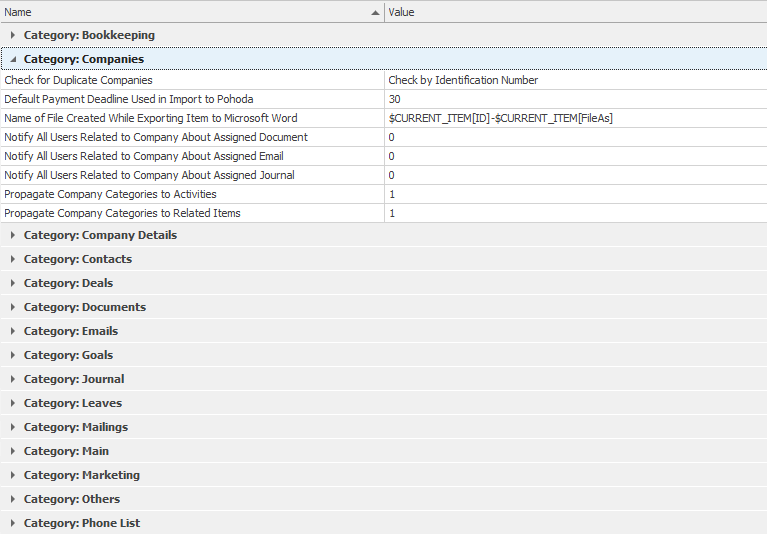Expand the Contacts category arrow

pos(13,259)
